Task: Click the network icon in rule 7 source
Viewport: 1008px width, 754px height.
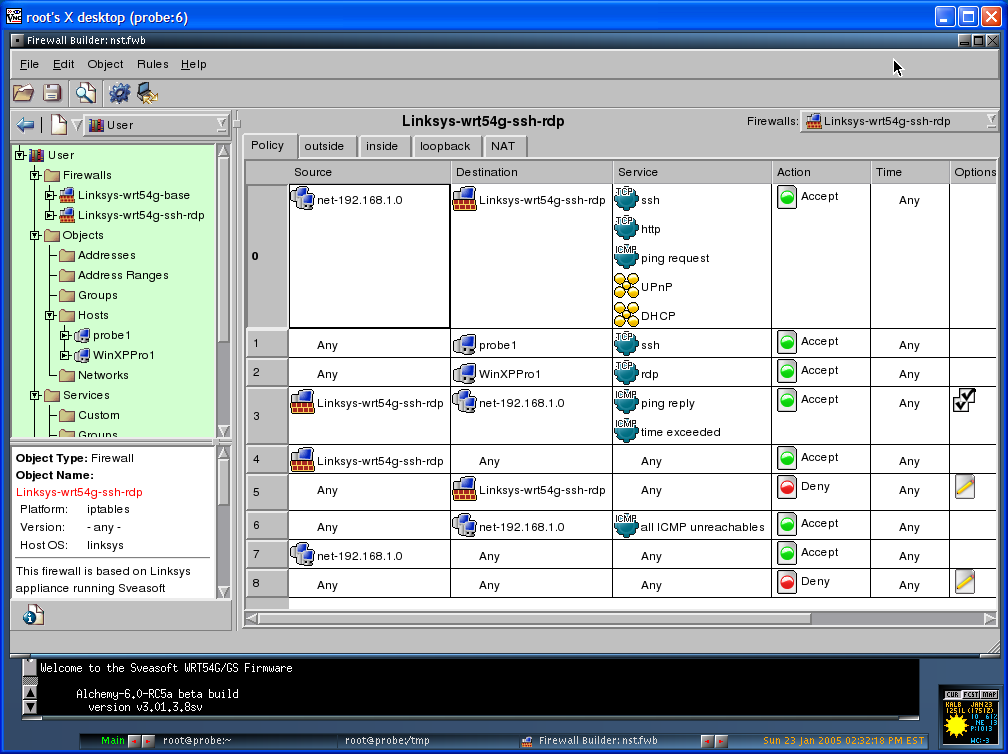Action: point(302,554)
